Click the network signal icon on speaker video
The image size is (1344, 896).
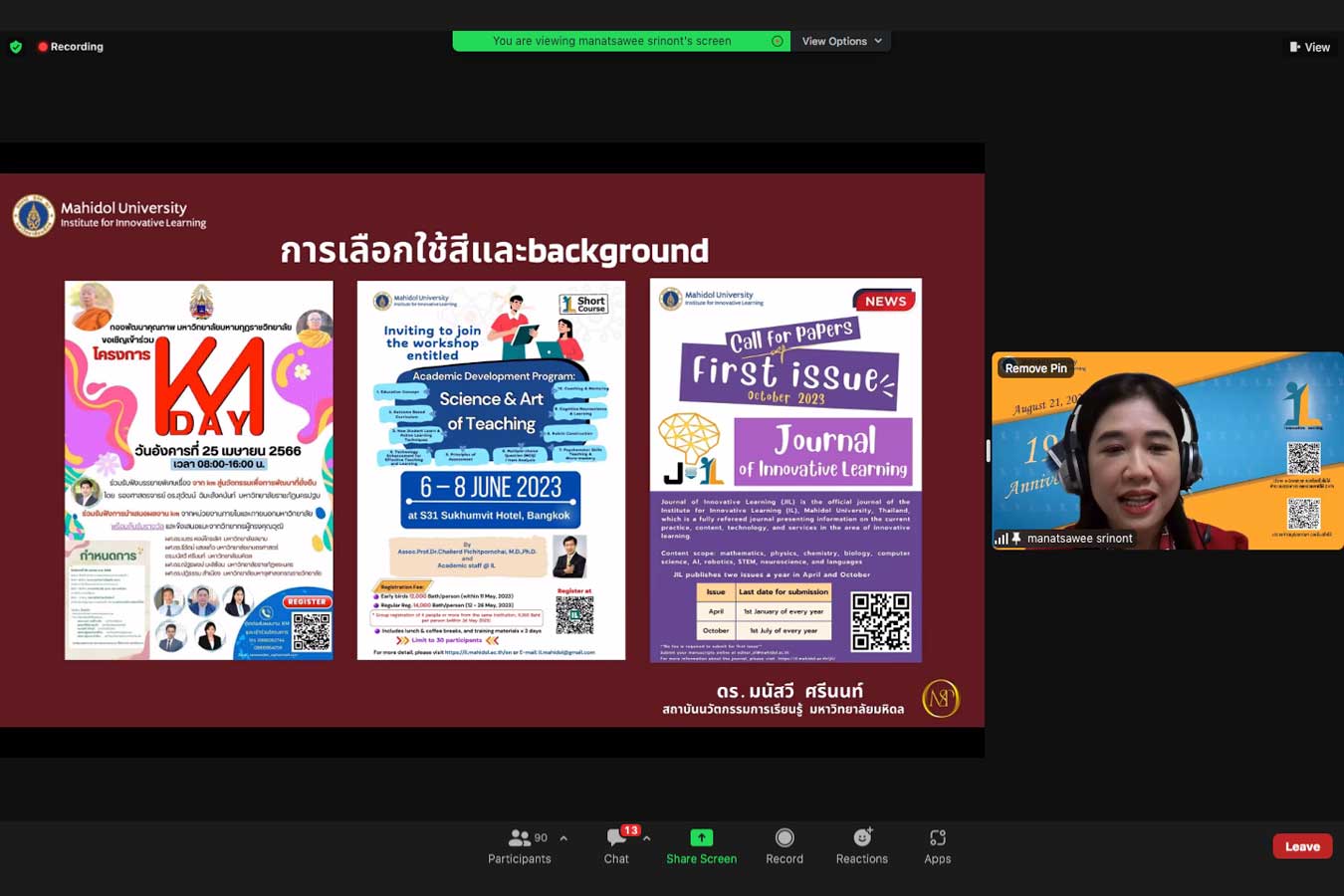point(1001,539)
